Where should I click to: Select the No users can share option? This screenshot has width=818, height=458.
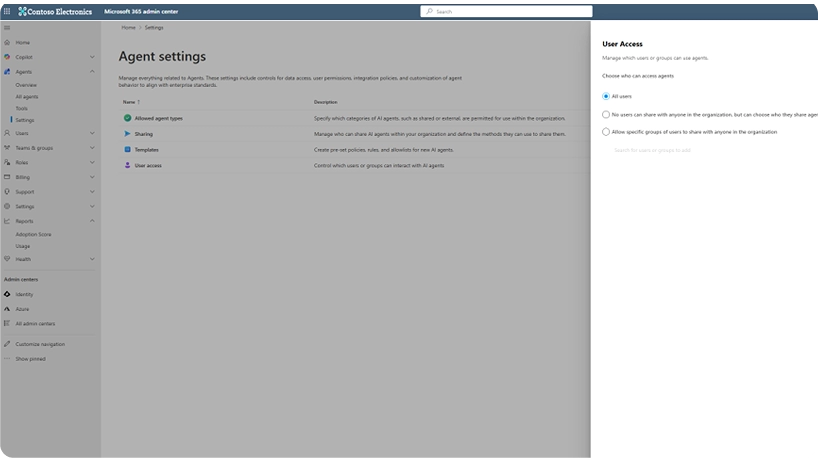point(606,114)
